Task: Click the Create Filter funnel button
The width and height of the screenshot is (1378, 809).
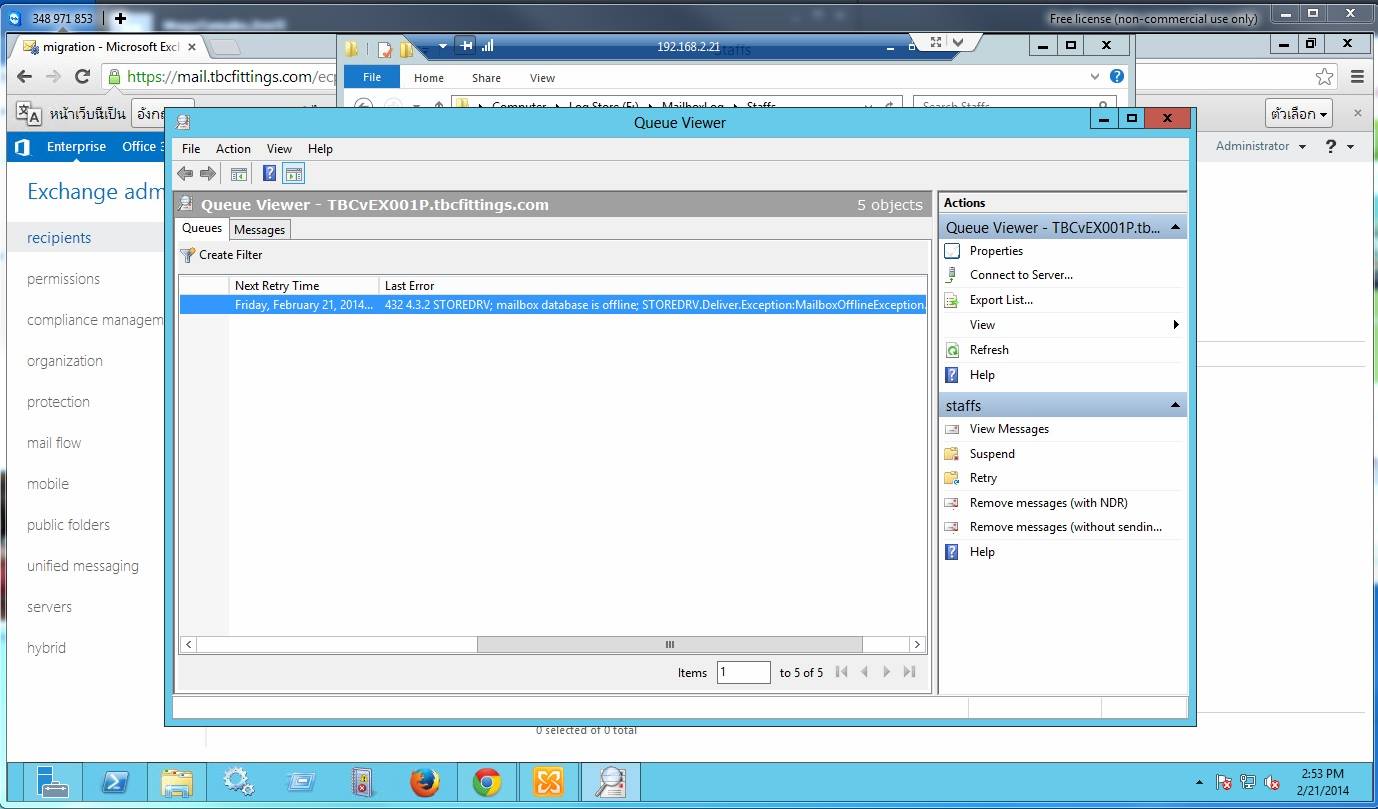Action: tap(221, 255)
